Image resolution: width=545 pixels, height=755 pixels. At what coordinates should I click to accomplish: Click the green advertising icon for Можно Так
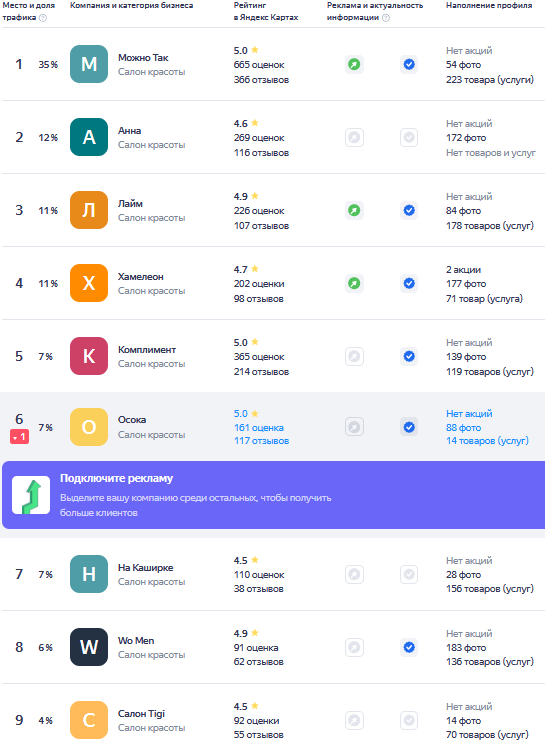pyautogui.click(x=354, y=65)
